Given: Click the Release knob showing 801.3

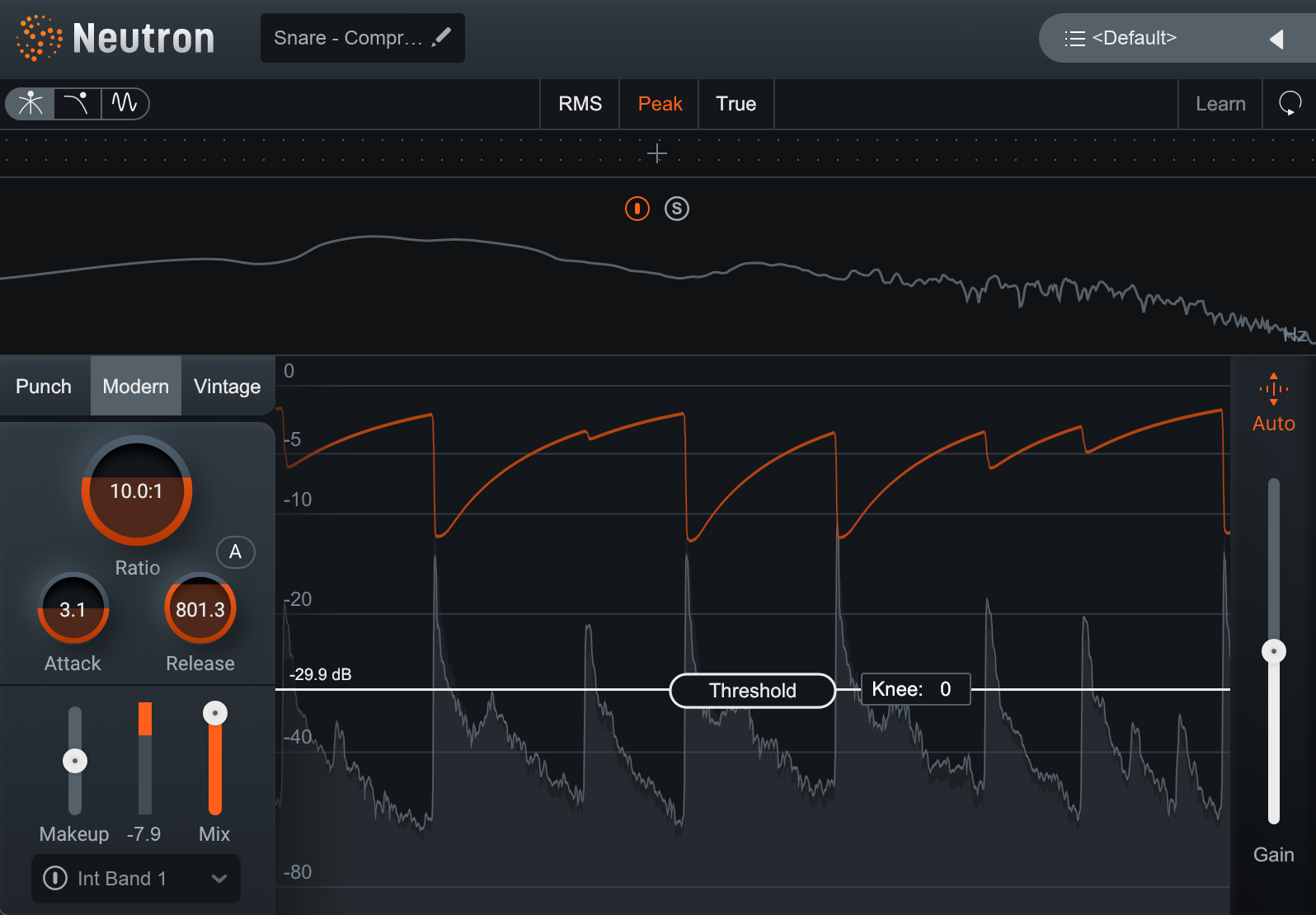Looking at the screenshot, I should pyautogui.click(x=200, y=609).
